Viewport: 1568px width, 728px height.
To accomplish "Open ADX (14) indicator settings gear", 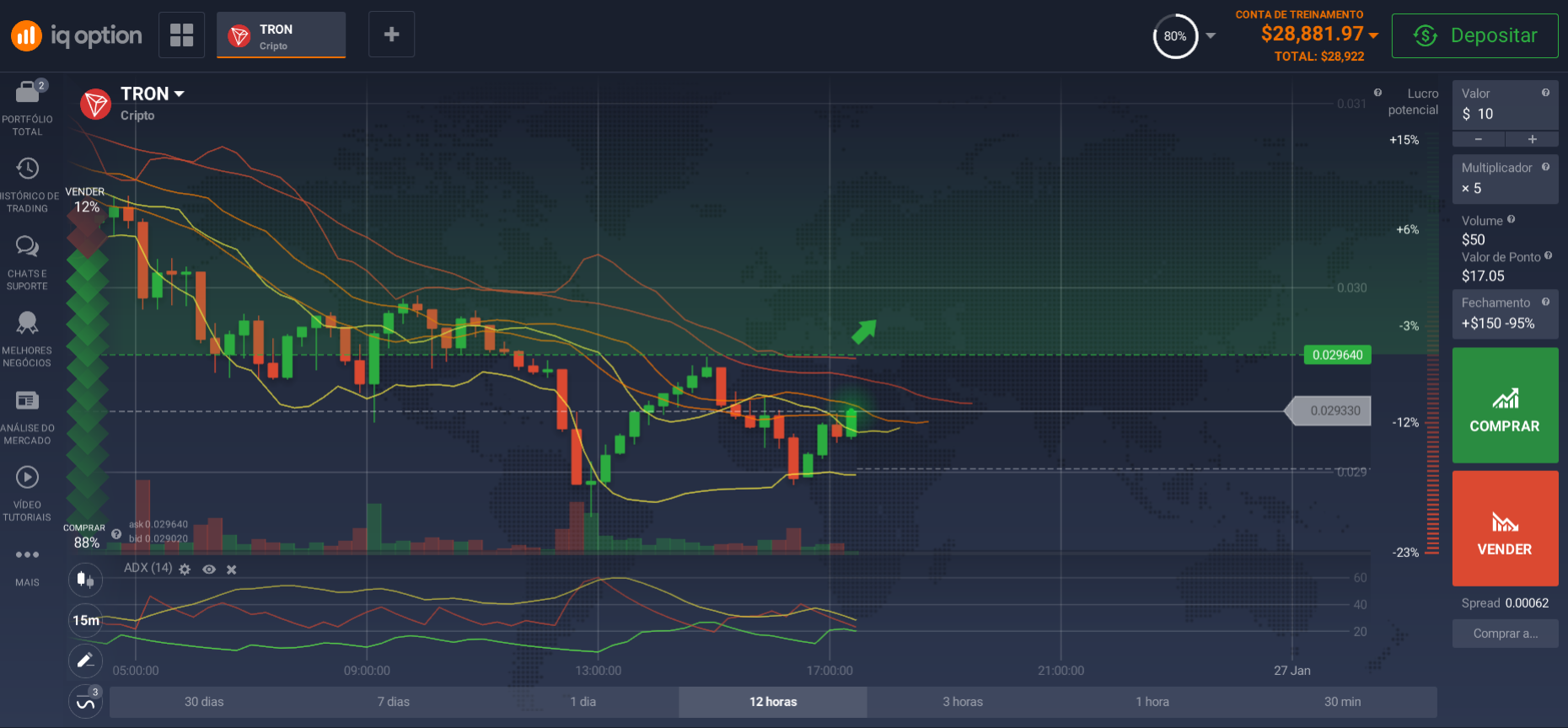I will click(185, 570).
